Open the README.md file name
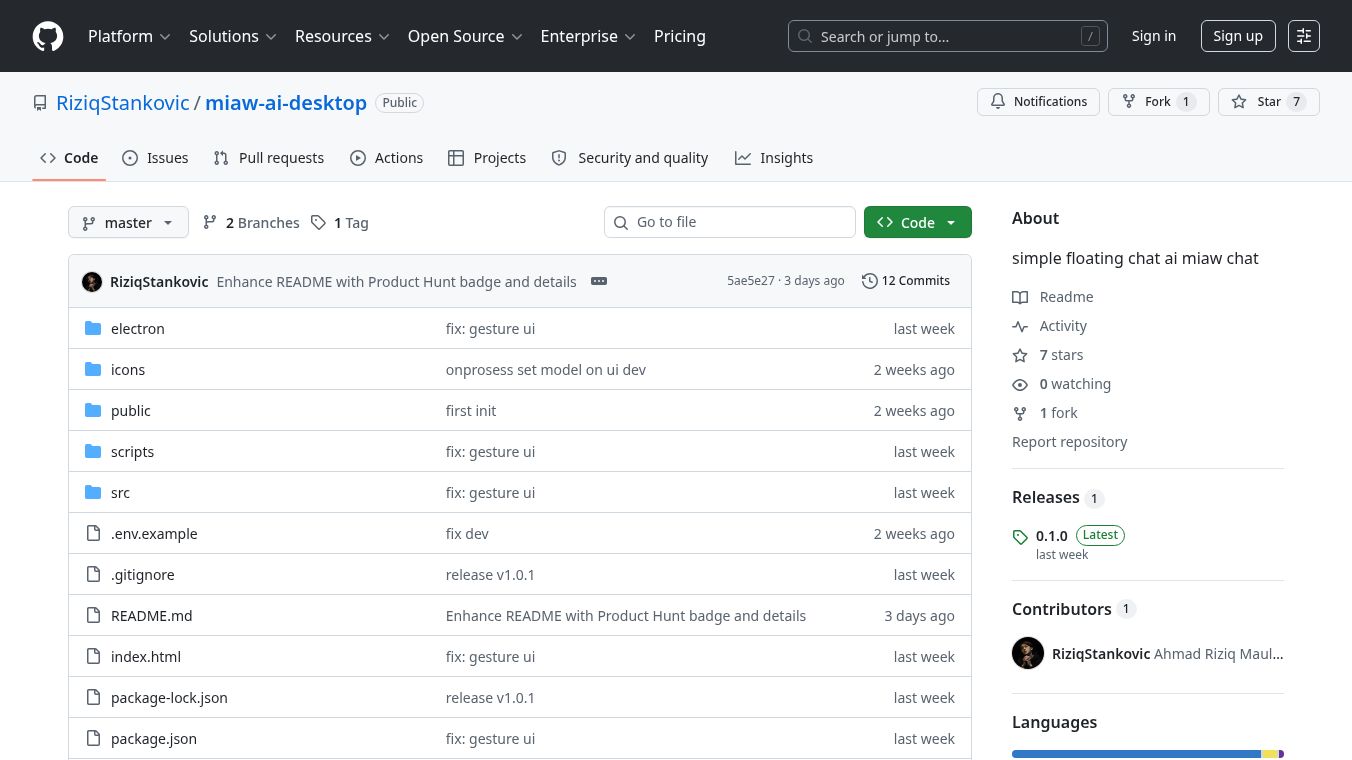 [151, 616]
